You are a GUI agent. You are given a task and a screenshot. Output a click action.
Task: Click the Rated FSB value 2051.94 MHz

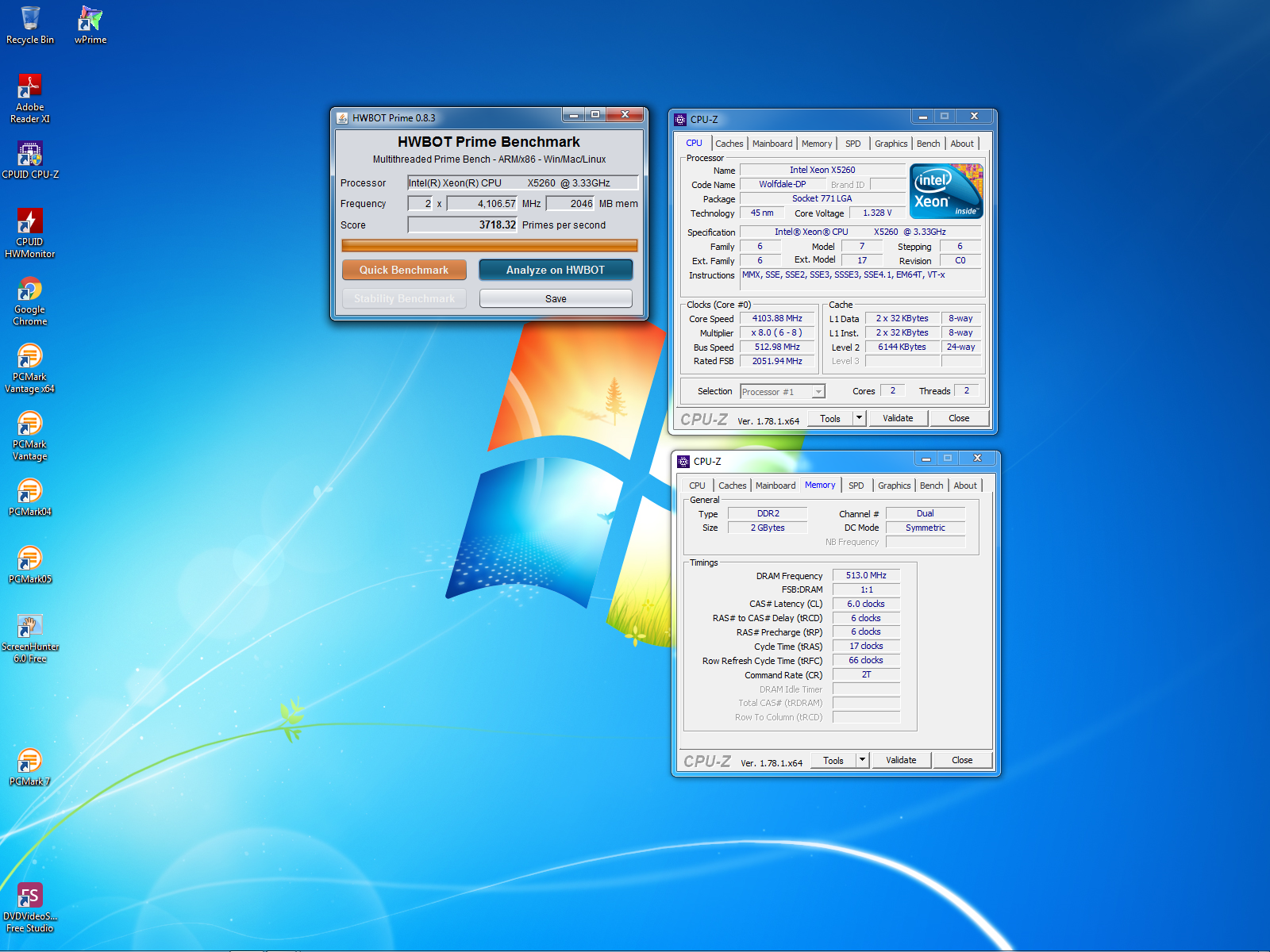pos(777,361)
